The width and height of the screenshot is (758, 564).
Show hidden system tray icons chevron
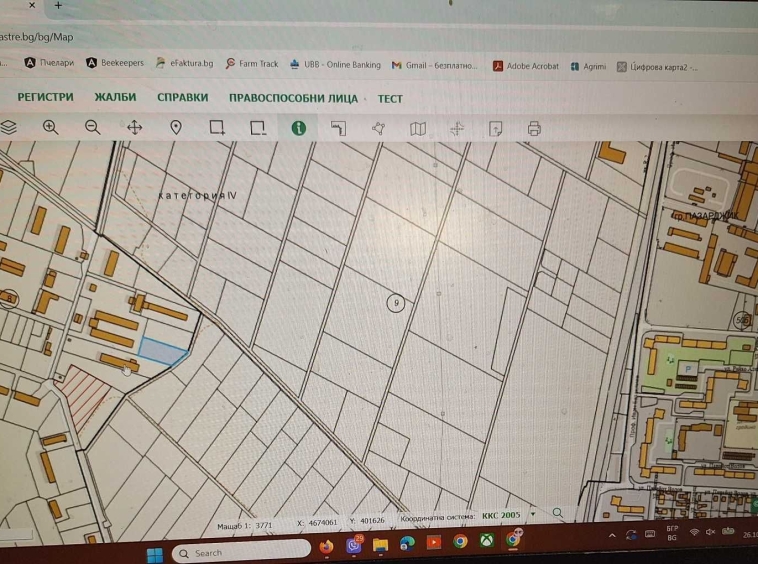point(612,535)
